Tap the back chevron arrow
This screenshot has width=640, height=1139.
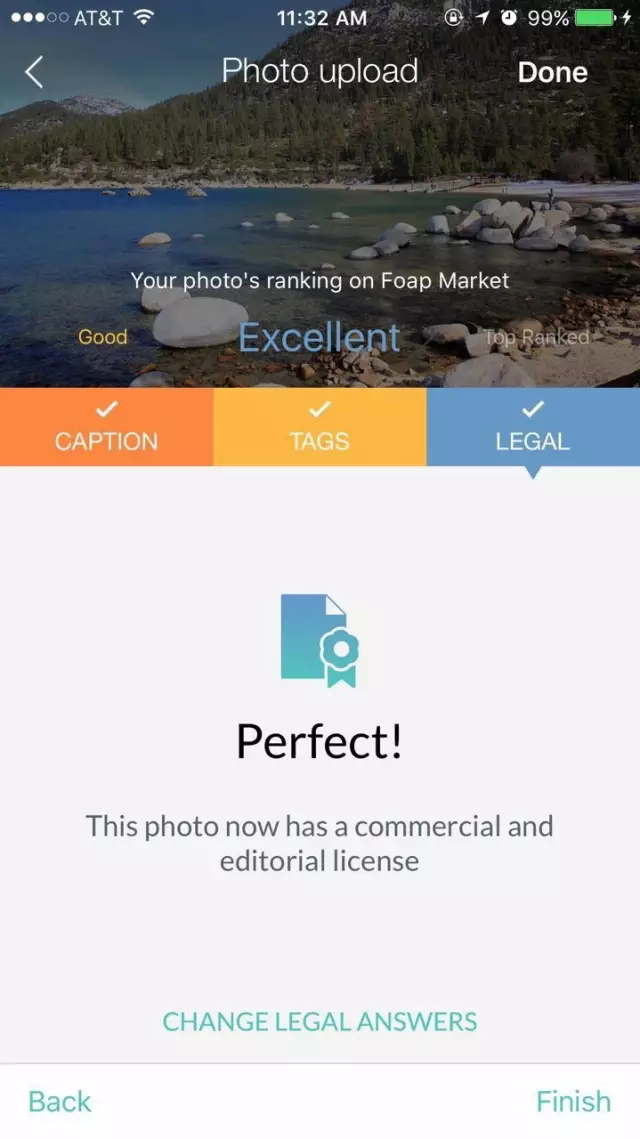pos(34,72)
